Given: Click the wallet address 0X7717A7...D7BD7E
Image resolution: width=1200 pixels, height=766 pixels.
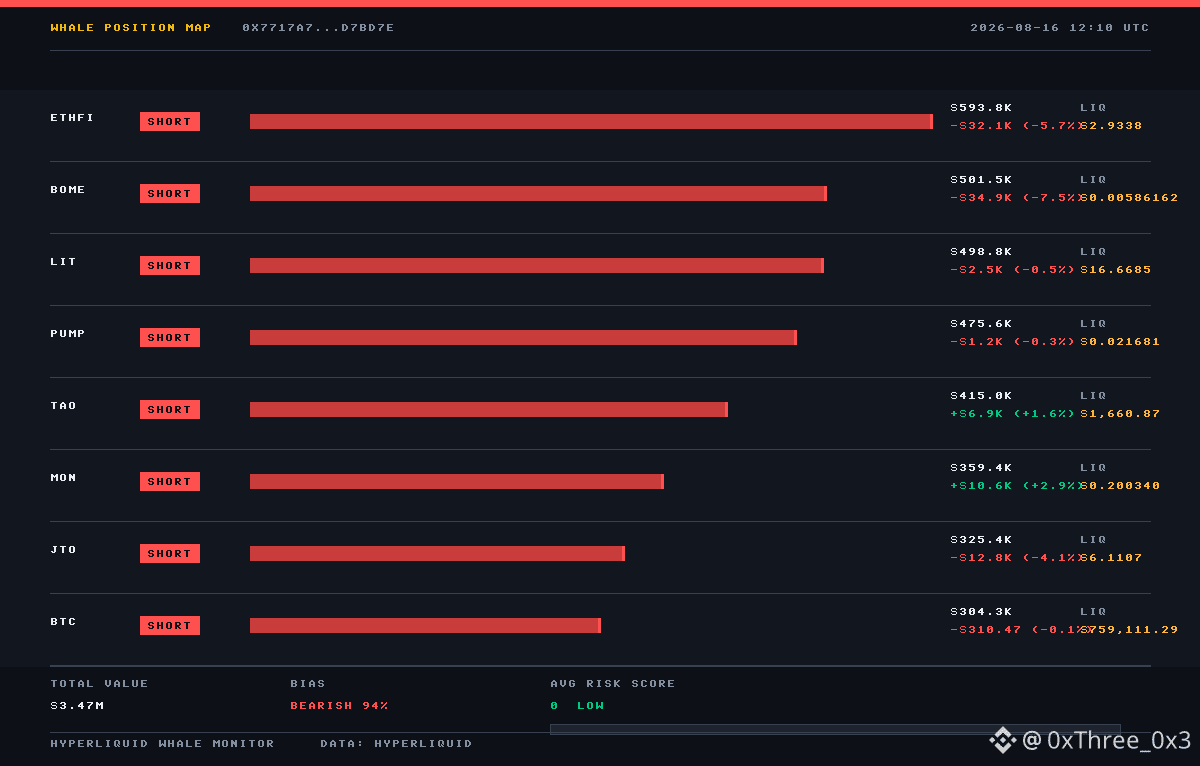Looking at the screenshot, I should (x=318, y=28).
